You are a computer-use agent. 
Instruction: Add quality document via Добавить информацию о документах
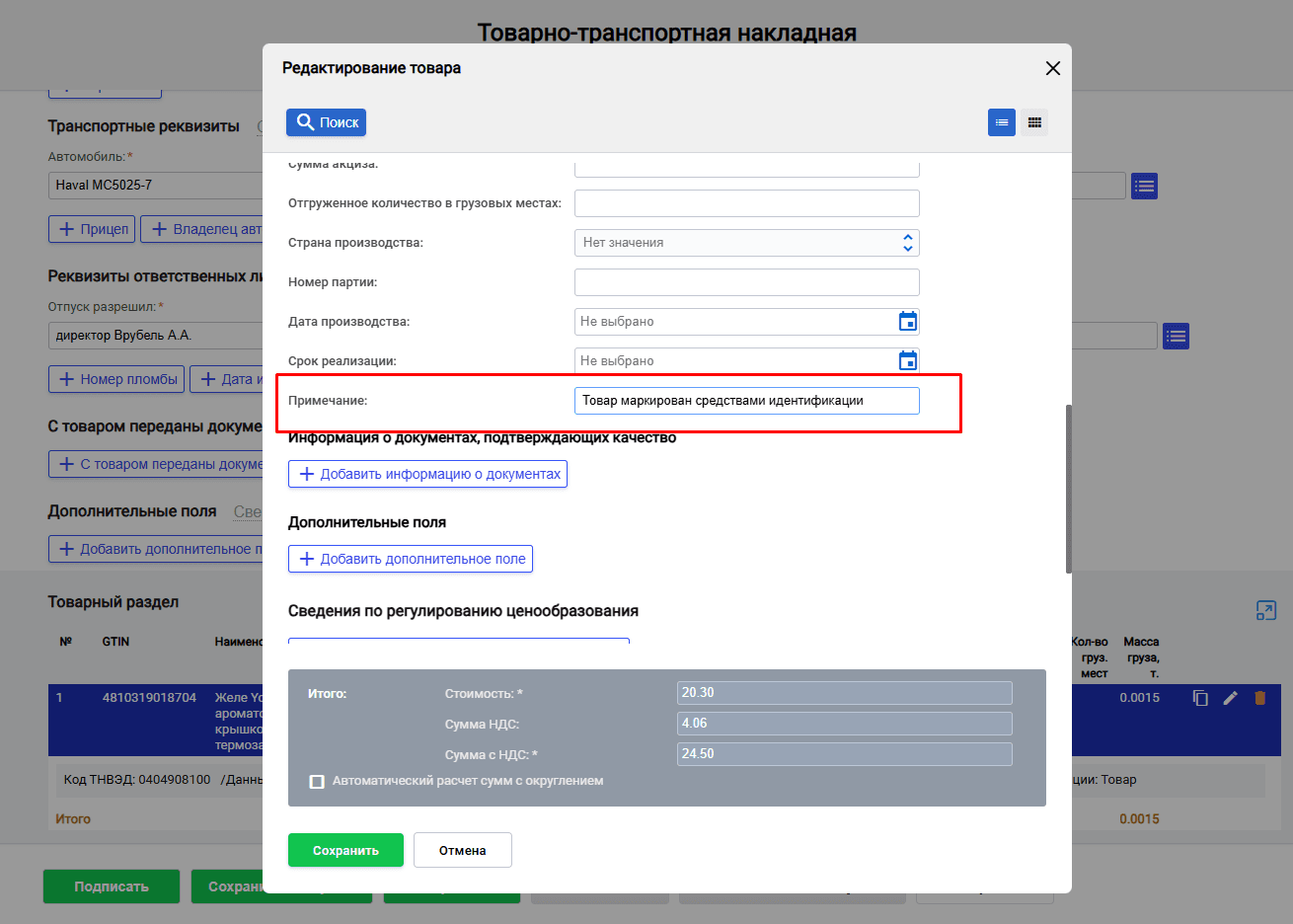[427, 474]
